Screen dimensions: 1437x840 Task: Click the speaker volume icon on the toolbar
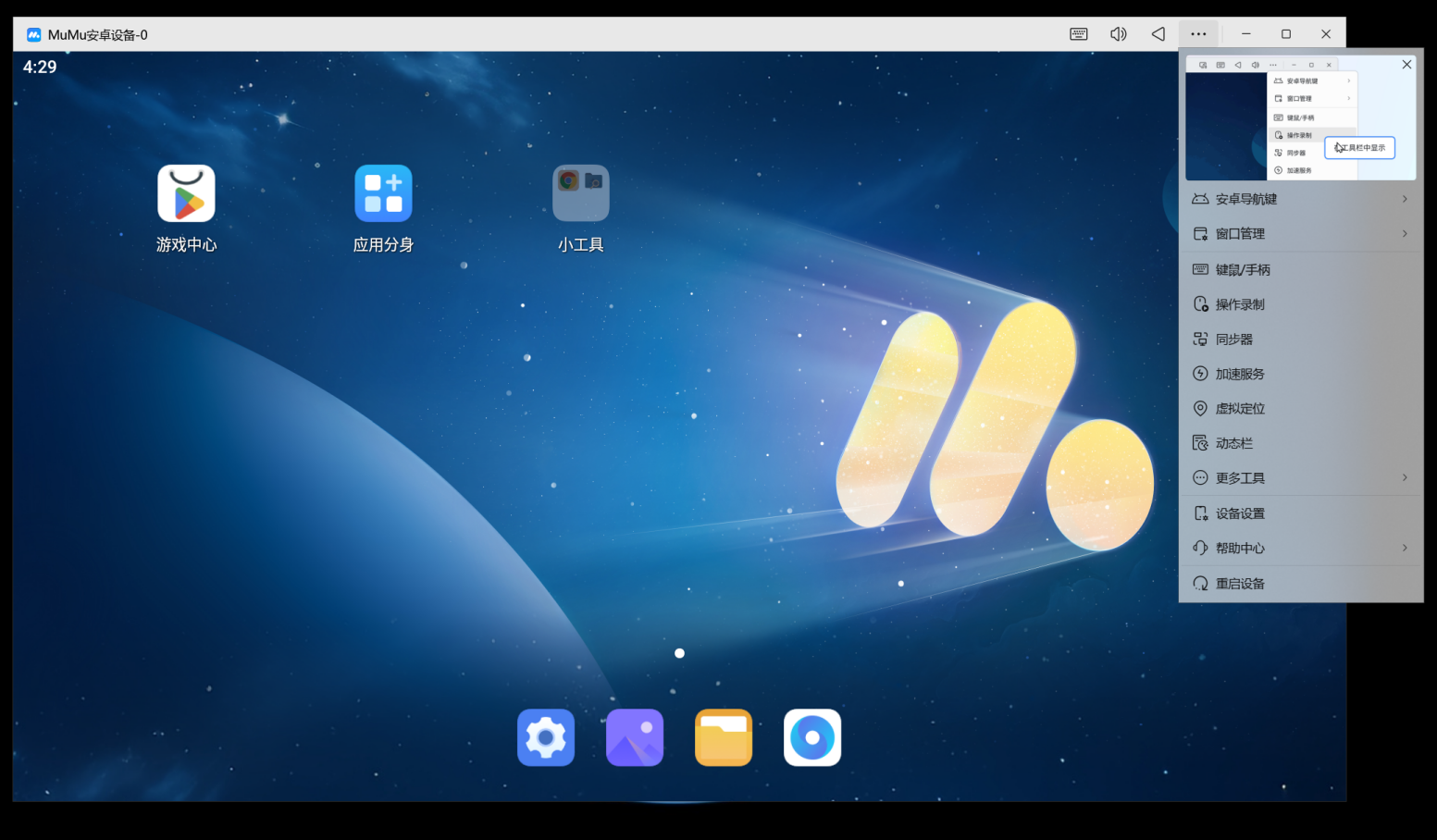[x=1118, y=33]
